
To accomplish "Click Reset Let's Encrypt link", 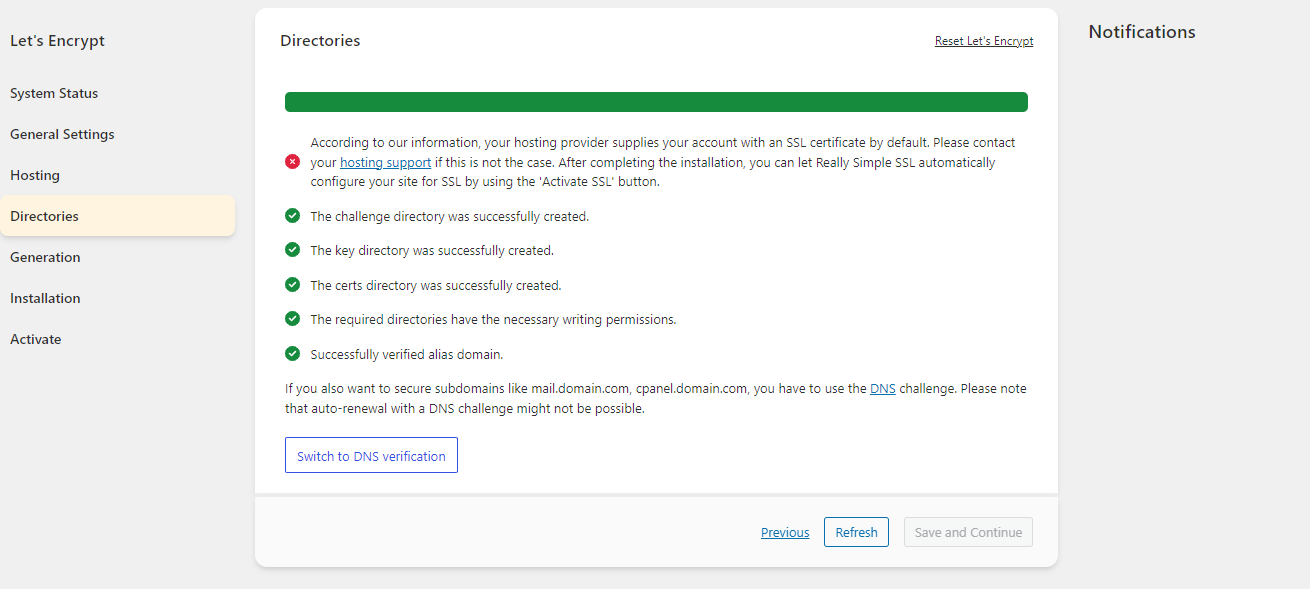I will click(984, 41).
